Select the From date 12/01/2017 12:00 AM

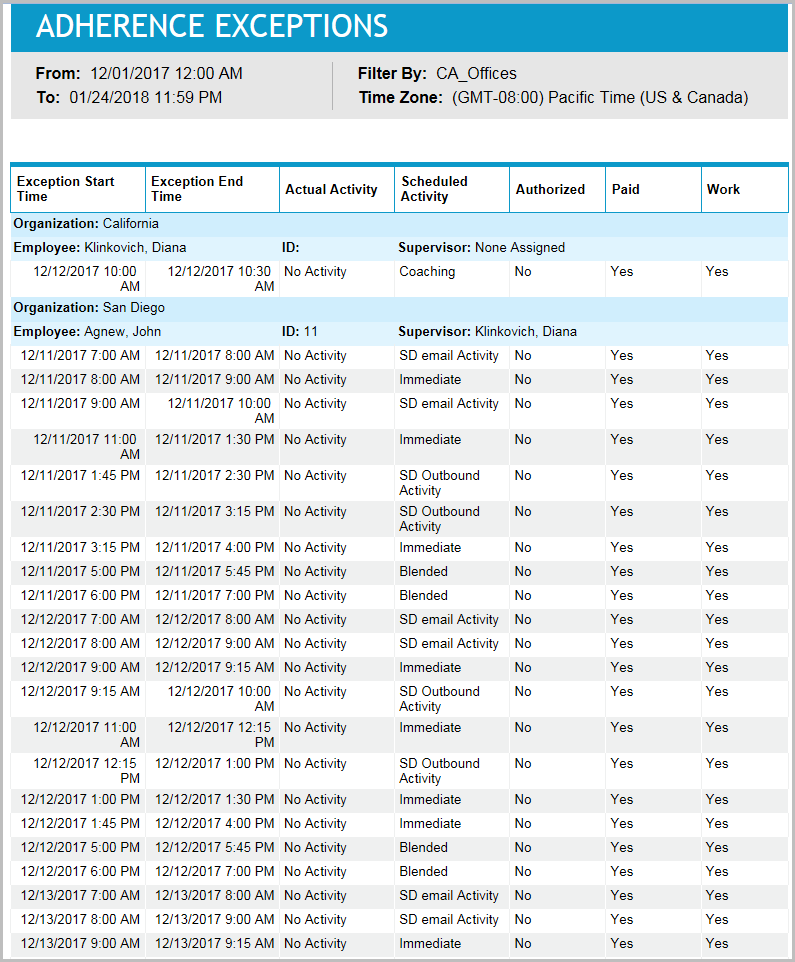[x=166, y=74]
